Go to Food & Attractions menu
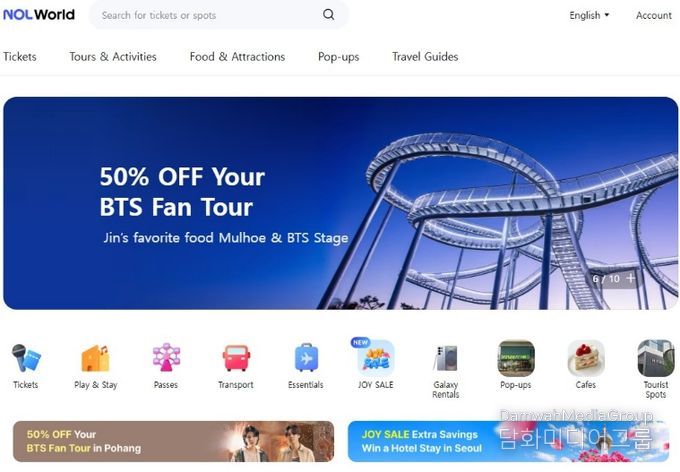Screen dimensions: 680x472 pos(237,57)
